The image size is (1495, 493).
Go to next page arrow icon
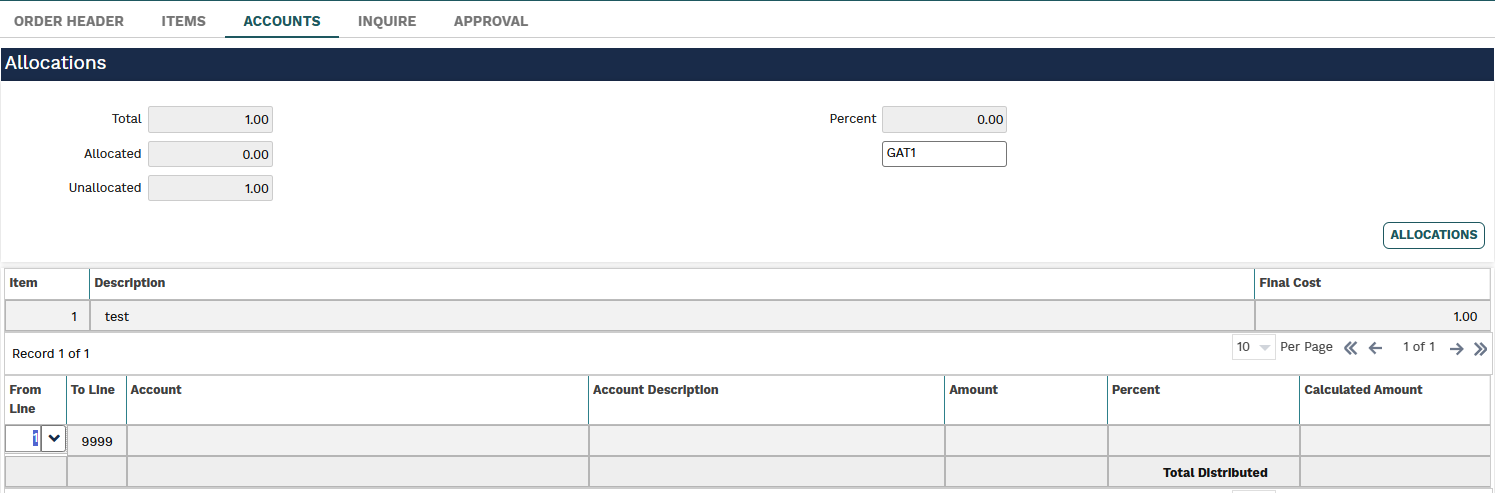1457,348
